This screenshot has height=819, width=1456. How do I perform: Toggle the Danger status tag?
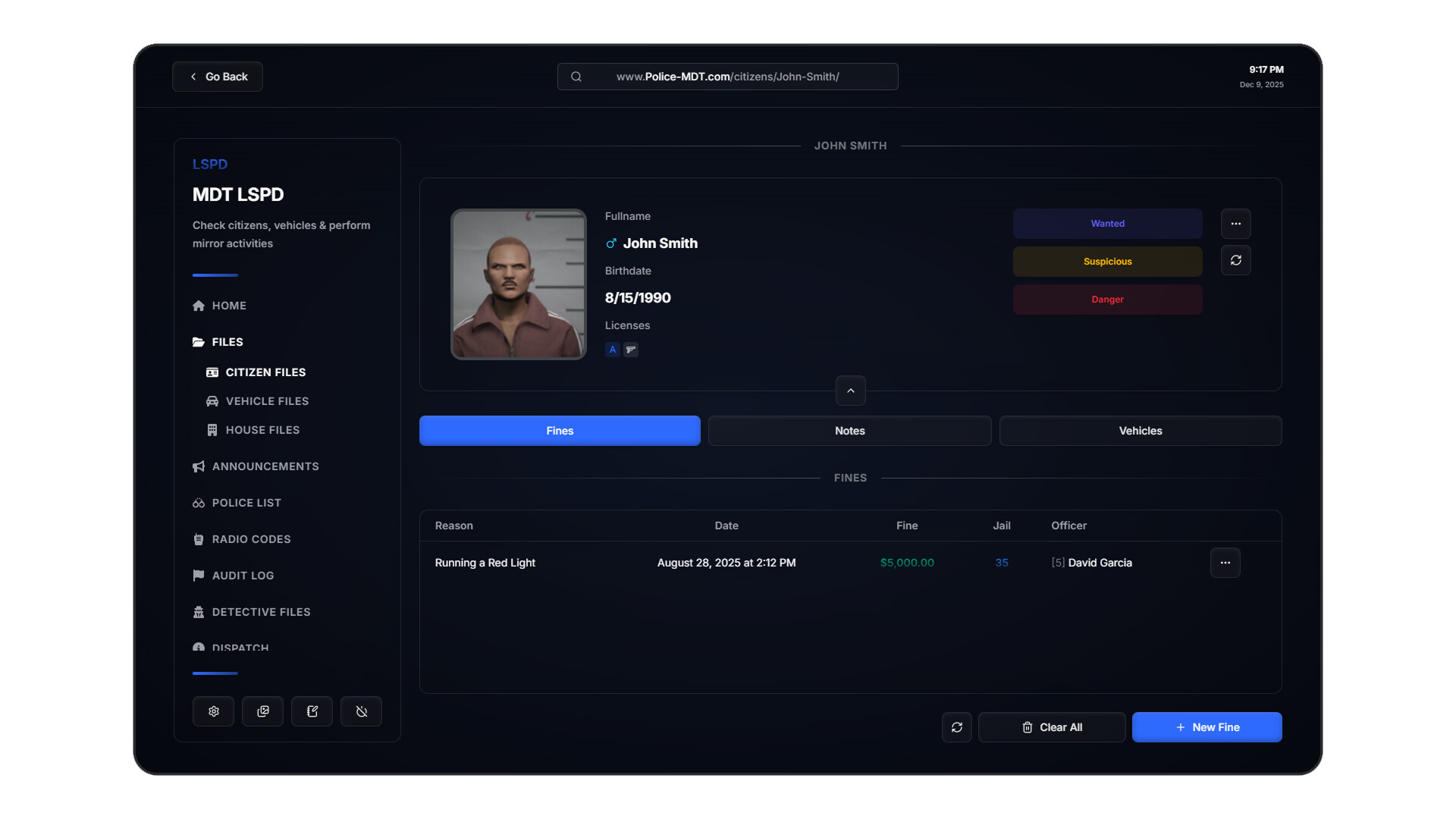point(1107,300)
